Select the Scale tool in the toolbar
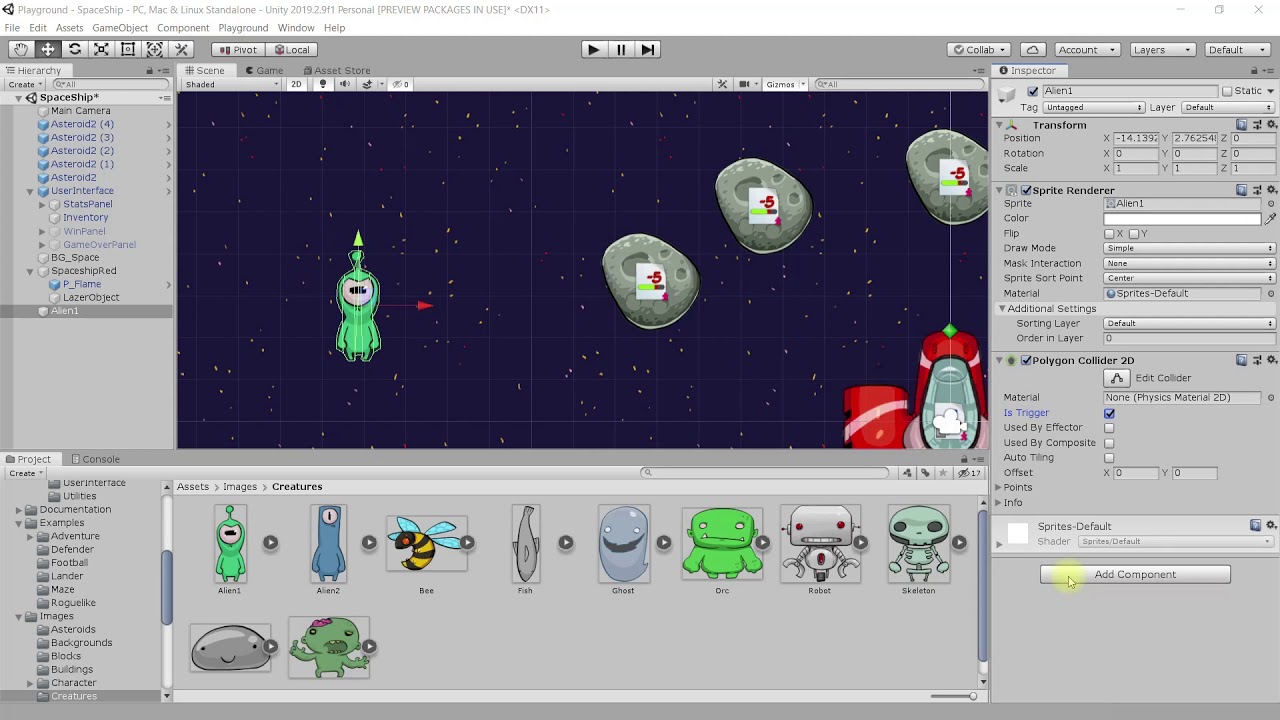1280x720 pixels. tap(101, 49)
